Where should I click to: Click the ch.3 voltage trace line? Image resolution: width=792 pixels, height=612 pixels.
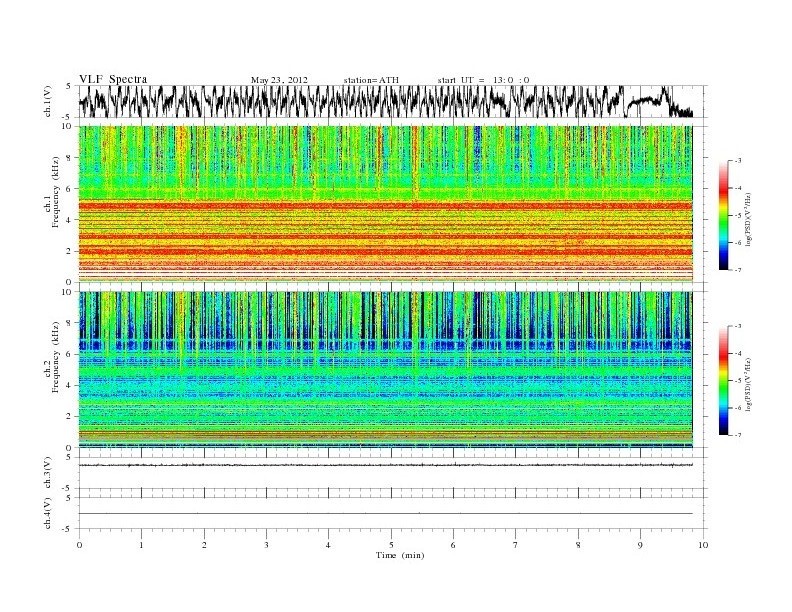tap(385, 465)
